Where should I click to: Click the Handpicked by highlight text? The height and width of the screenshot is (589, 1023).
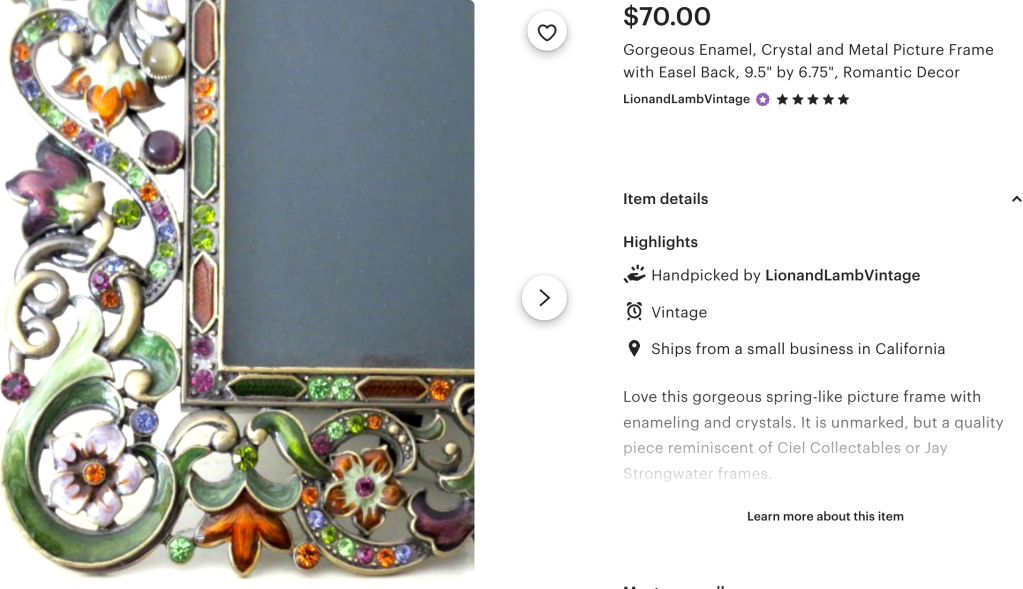[x=707, y=275]
